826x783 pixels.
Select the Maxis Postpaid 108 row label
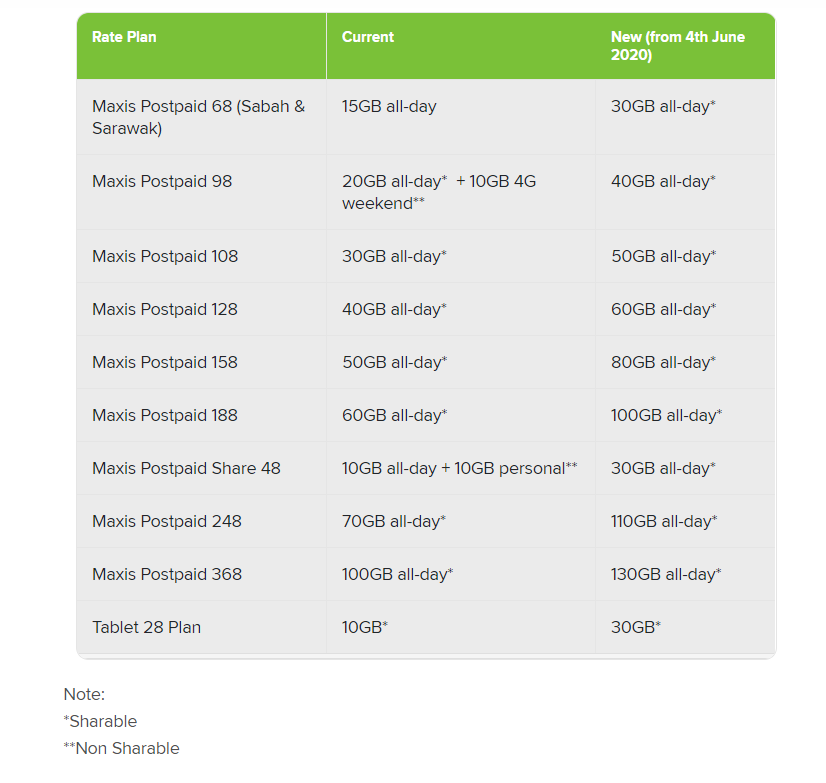pos(165,256)
